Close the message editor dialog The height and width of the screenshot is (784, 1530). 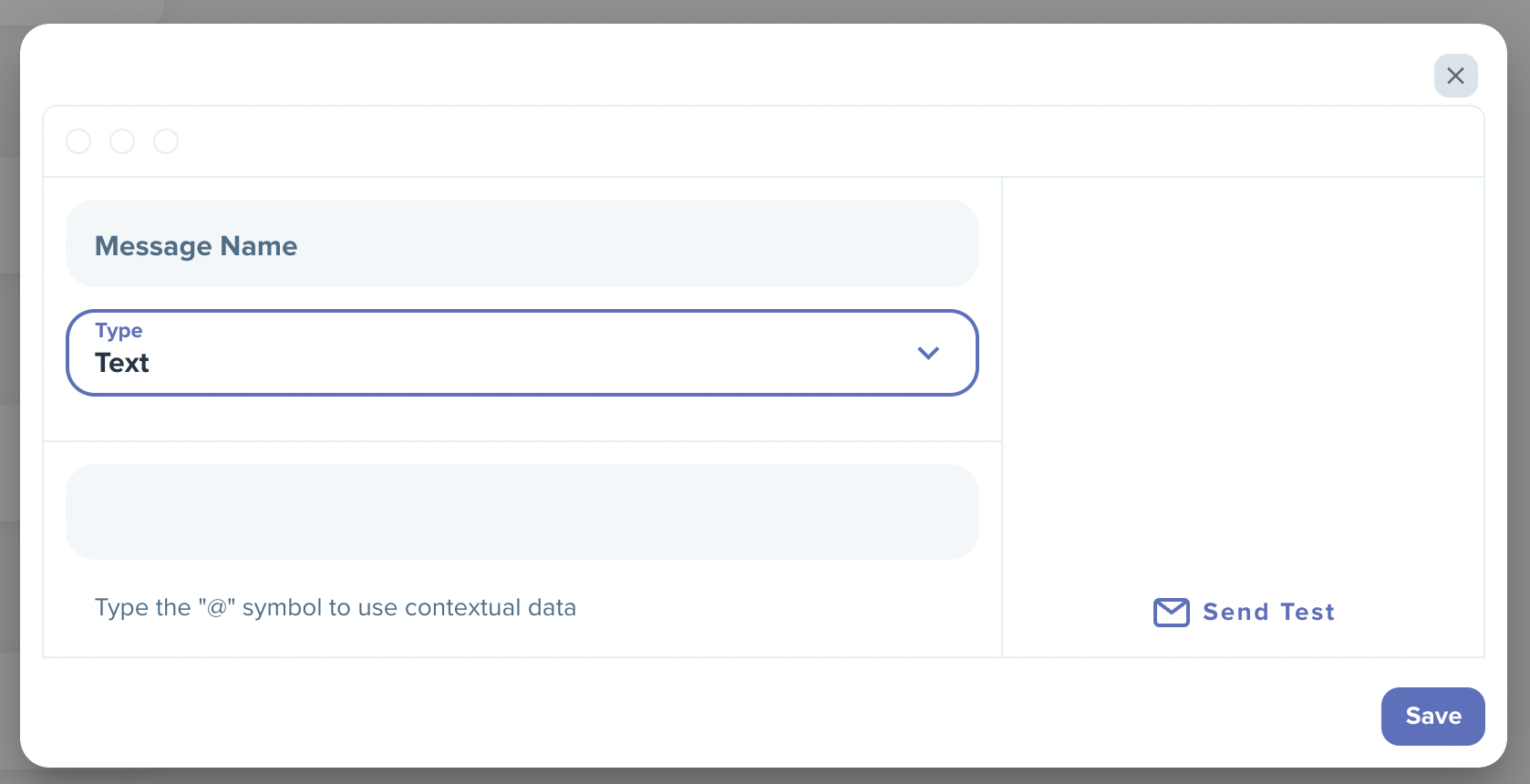pyautogui.click(x=1455, y=76)
